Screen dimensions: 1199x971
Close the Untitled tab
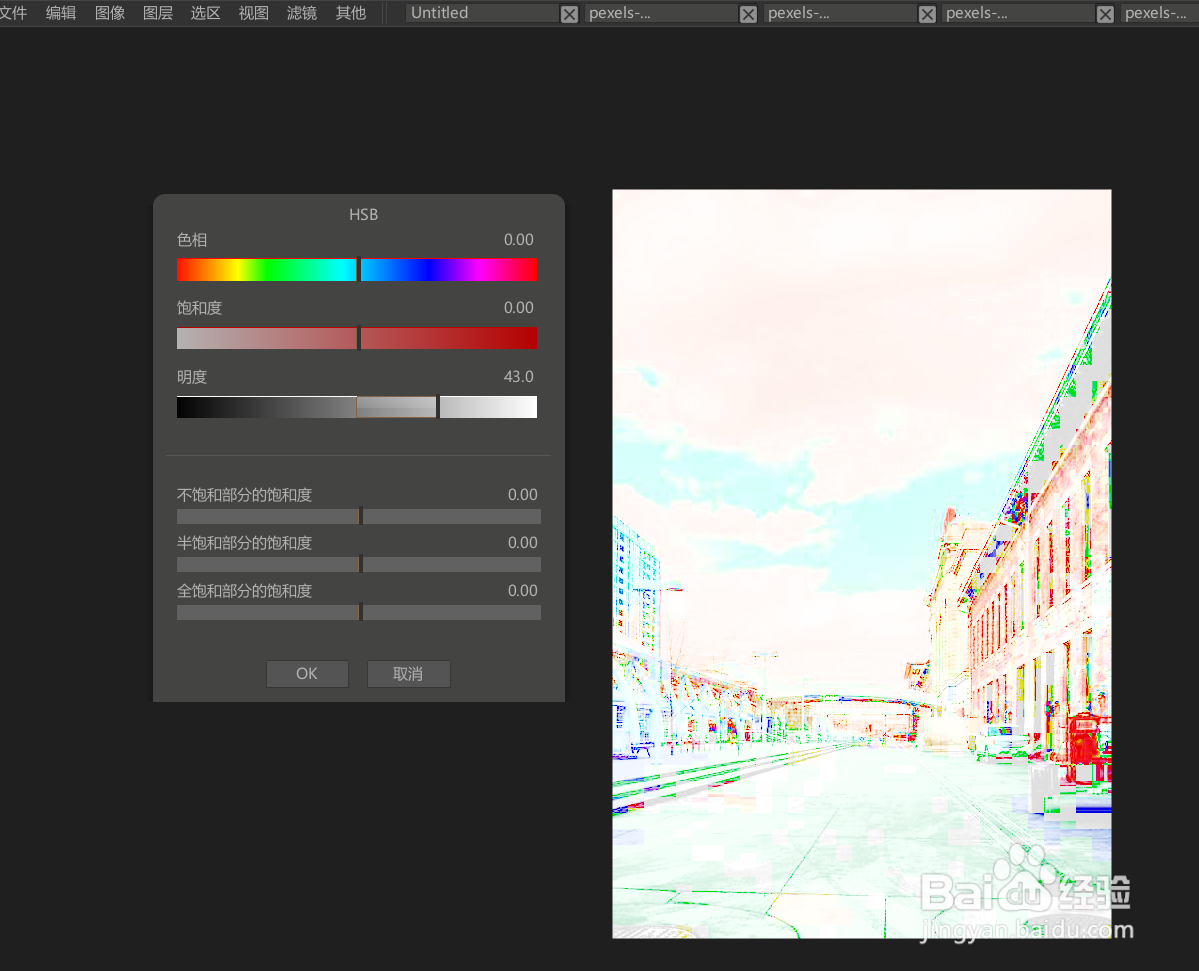(x=570, y=14)
